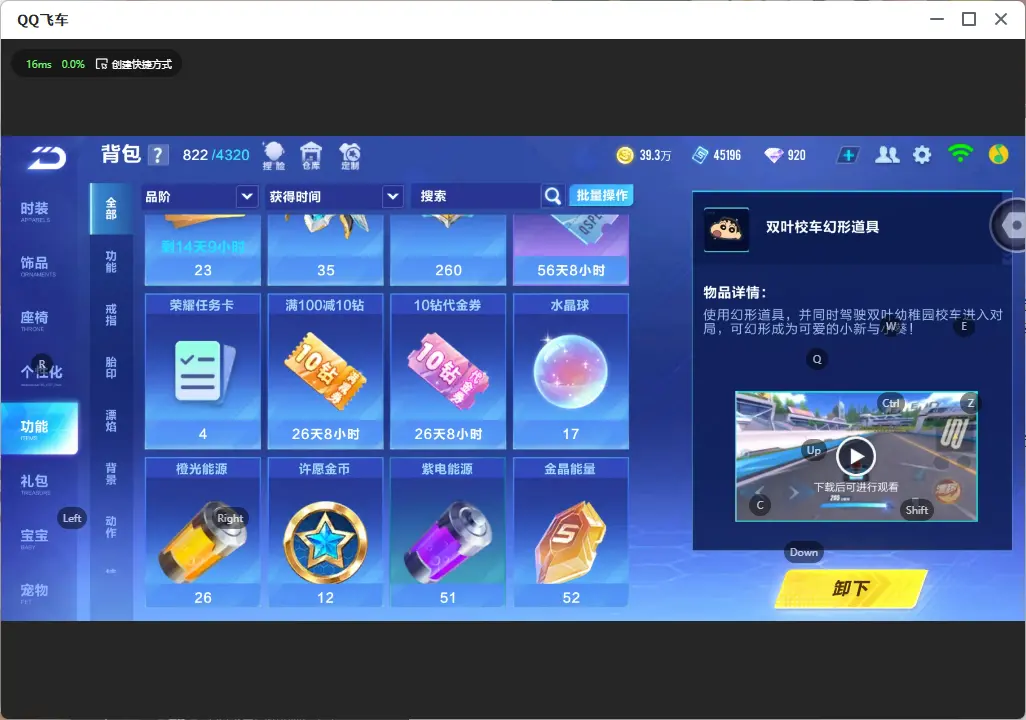Switch to the 宝宝 baby category

pos(35,537)
